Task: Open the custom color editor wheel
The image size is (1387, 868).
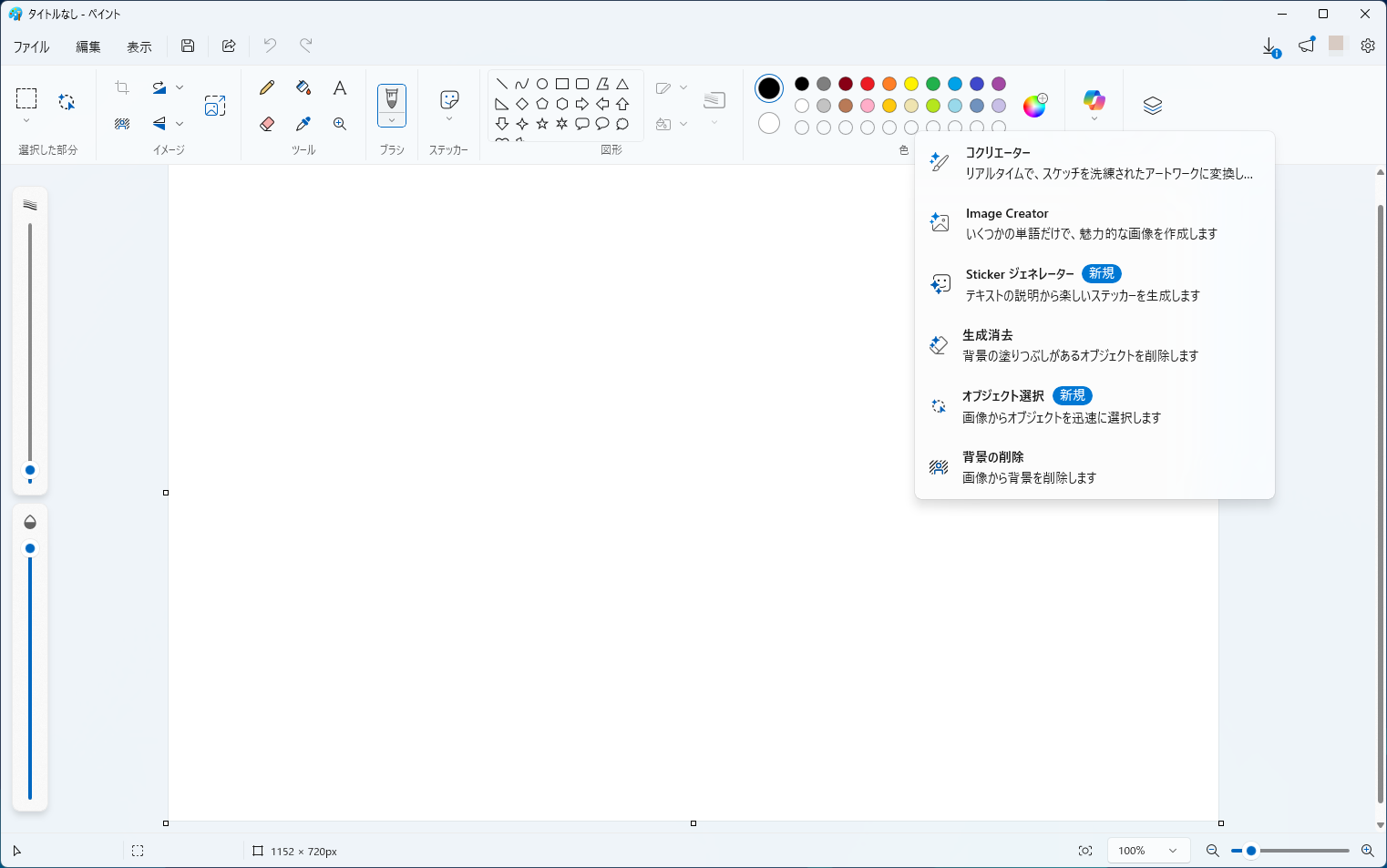Action: click(x=1034, y=107)
